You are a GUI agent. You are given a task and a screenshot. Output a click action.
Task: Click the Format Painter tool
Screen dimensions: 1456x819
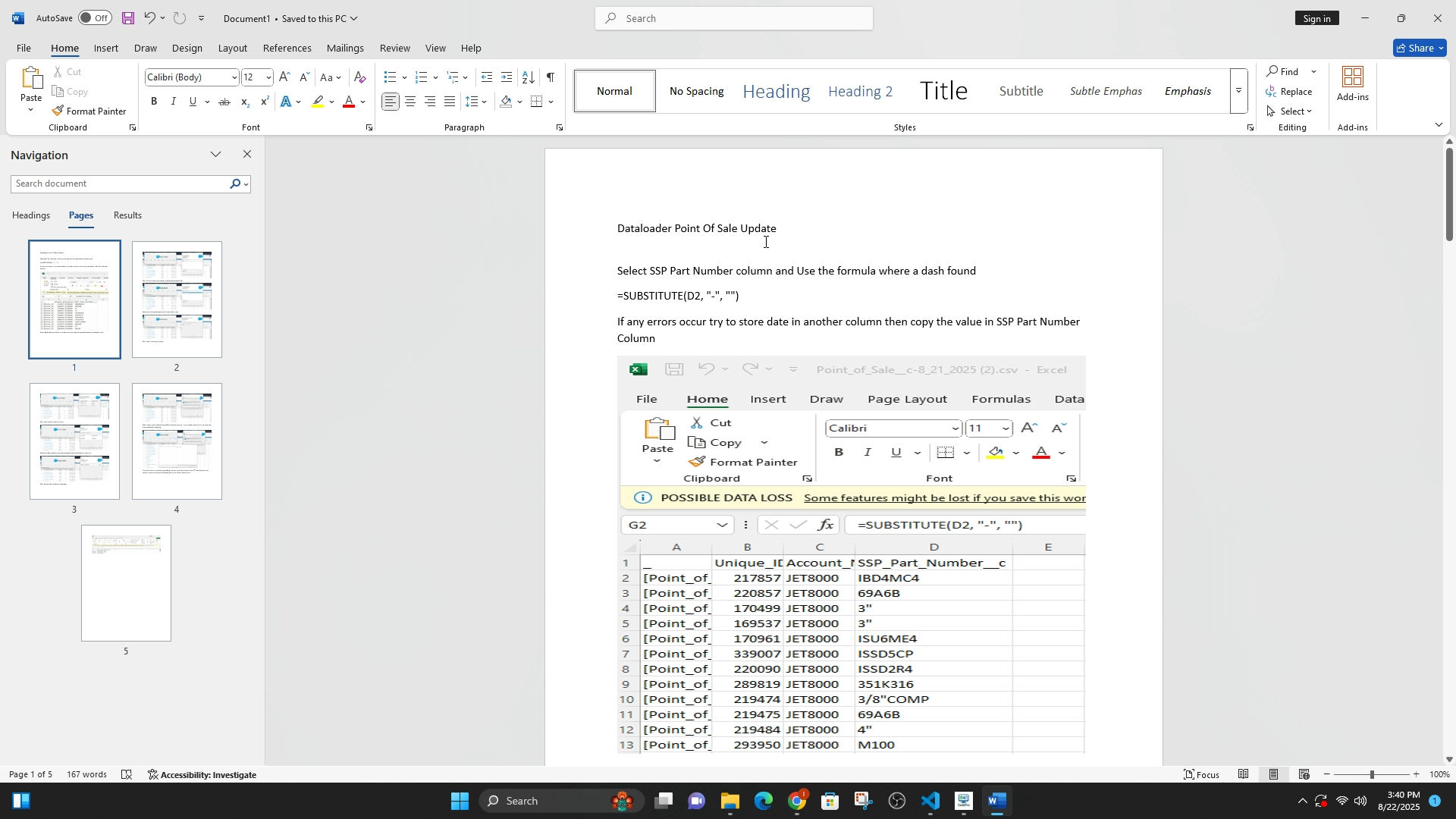89,111
